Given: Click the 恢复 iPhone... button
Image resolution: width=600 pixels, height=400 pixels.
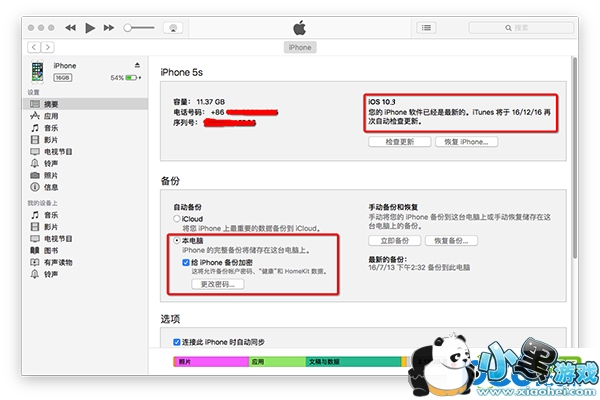Looking at the screenshot, I should point(466,142).
